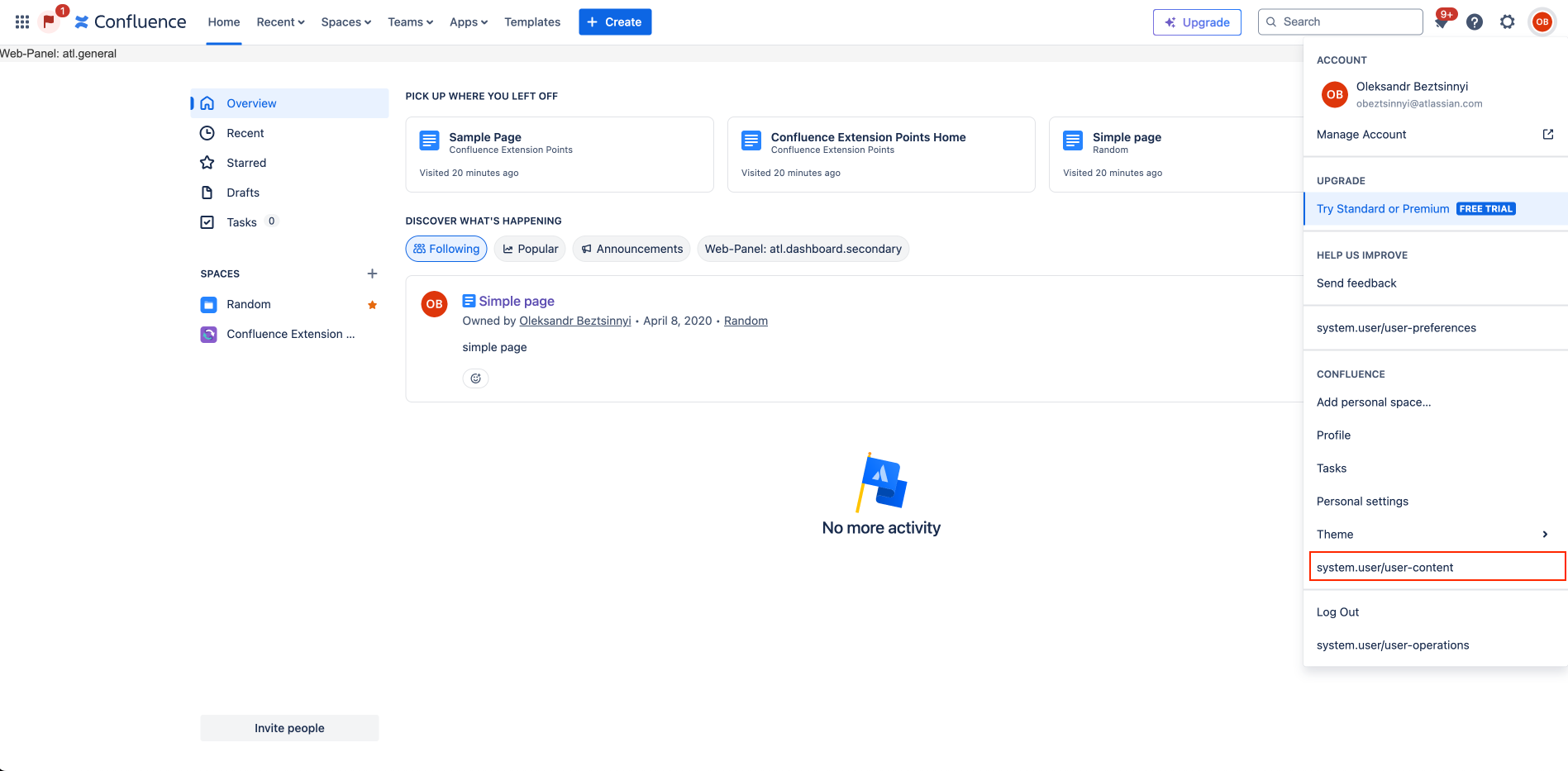Click the Upgrade button
This screenshot has height=771, width=1568.
point(1197,22)
